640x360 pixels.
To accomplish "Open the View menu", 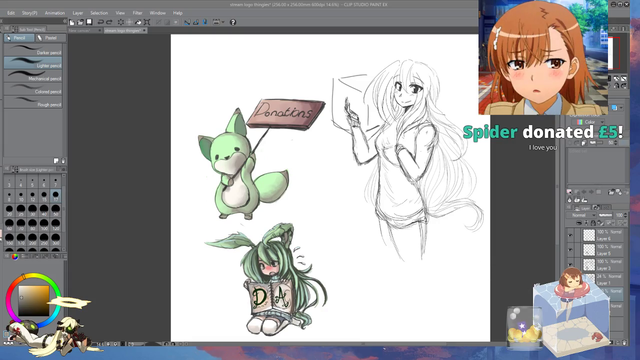I will tap(120, 13).
